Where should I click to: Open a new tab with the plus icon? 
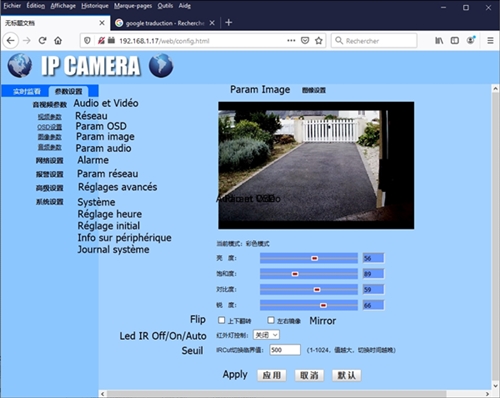(229, 22)
